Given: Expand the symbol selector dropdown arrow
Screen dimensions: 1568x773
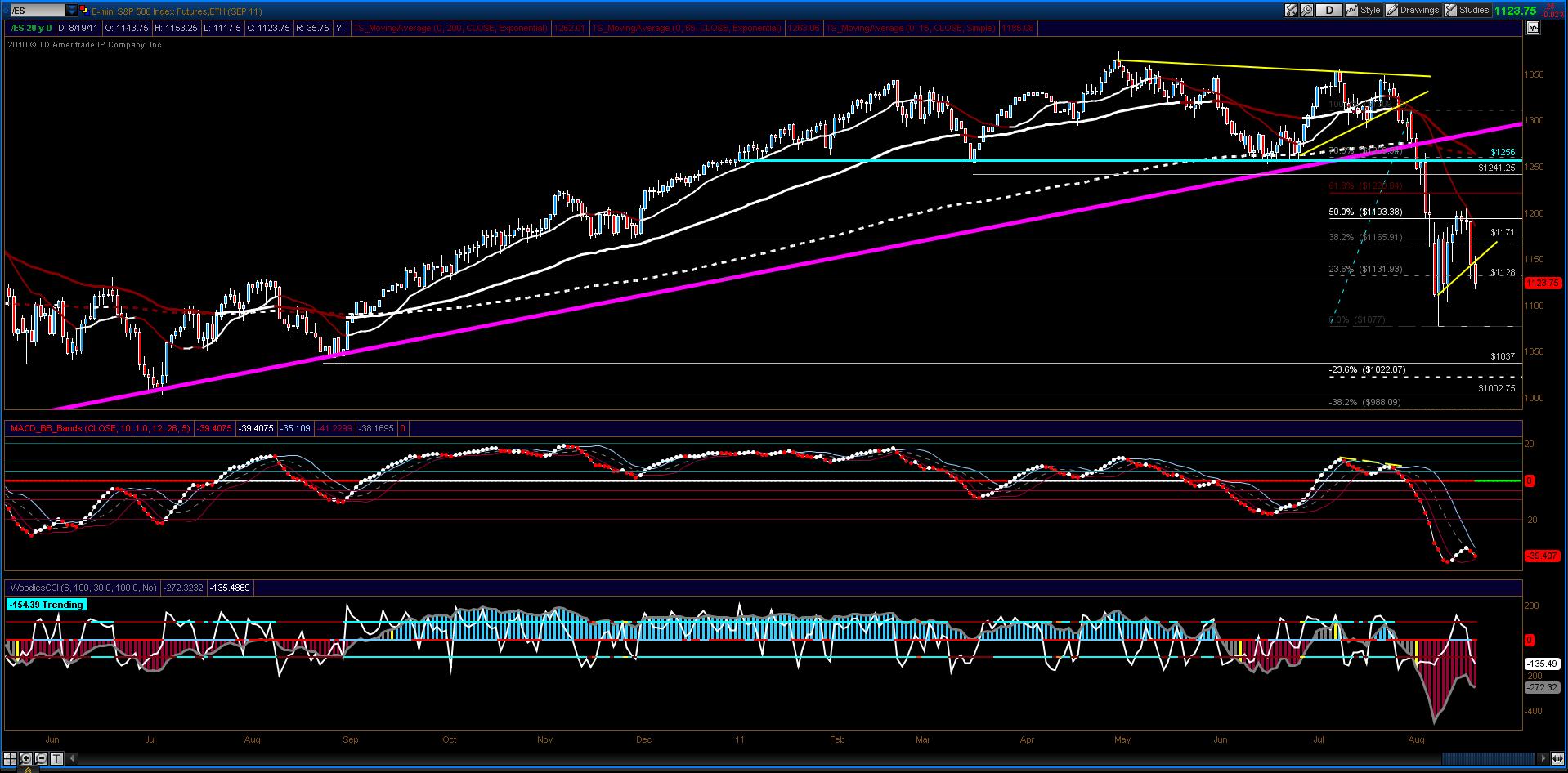Looking at the screenshot, I should click(x=72, y=11).
